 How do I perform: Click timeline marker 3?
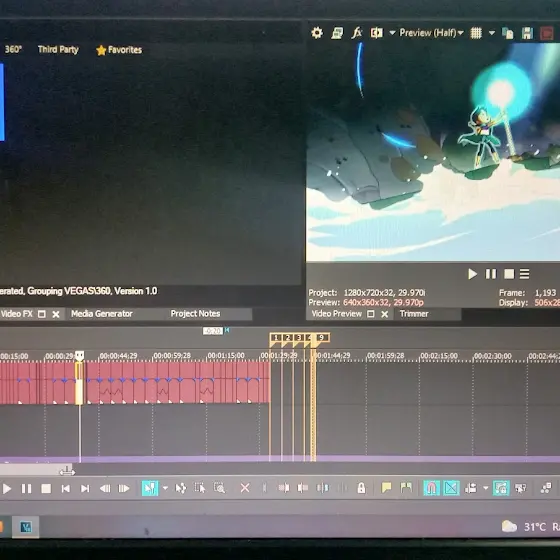pos(299,338)
